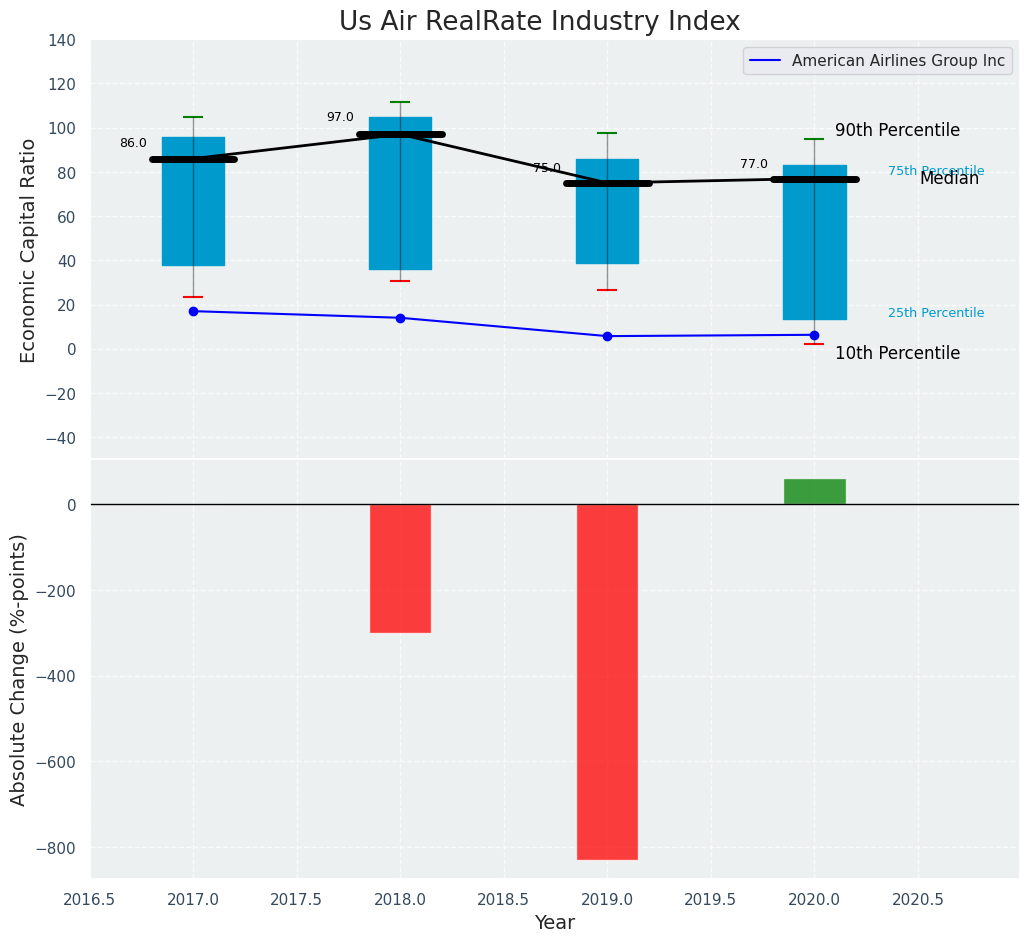Click American Airlines 2020 data point

[x=814, y=335]
